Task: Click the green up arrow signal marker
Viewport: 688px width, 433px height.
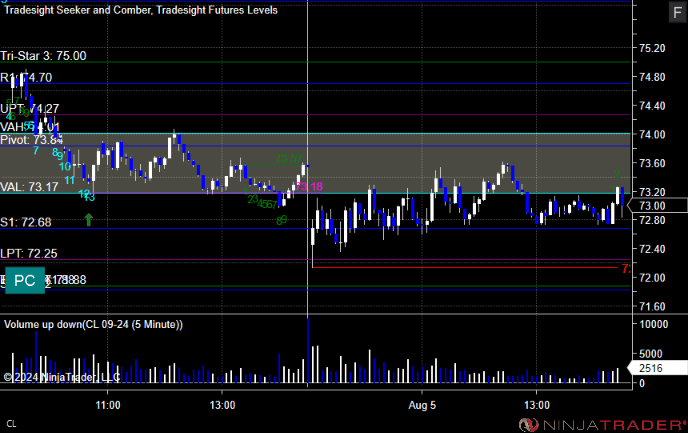Action: click(x=89, y=220)
